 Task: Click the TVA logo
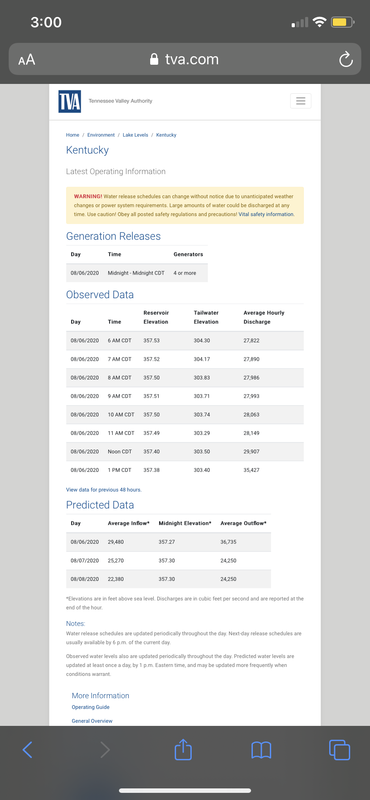click(x=69, y=101)
